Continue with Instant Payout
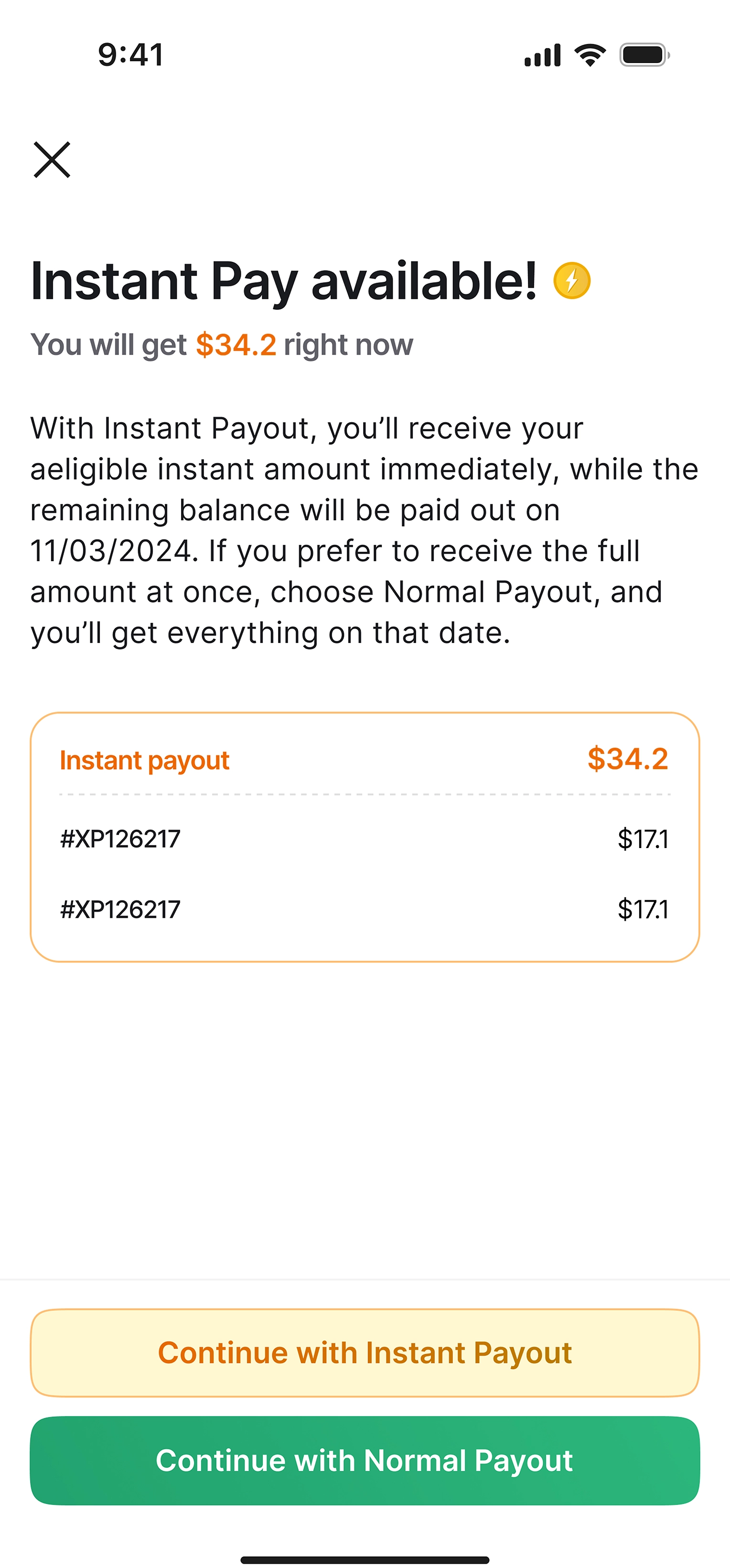730x1568 pixels. tap(365, 1353)
